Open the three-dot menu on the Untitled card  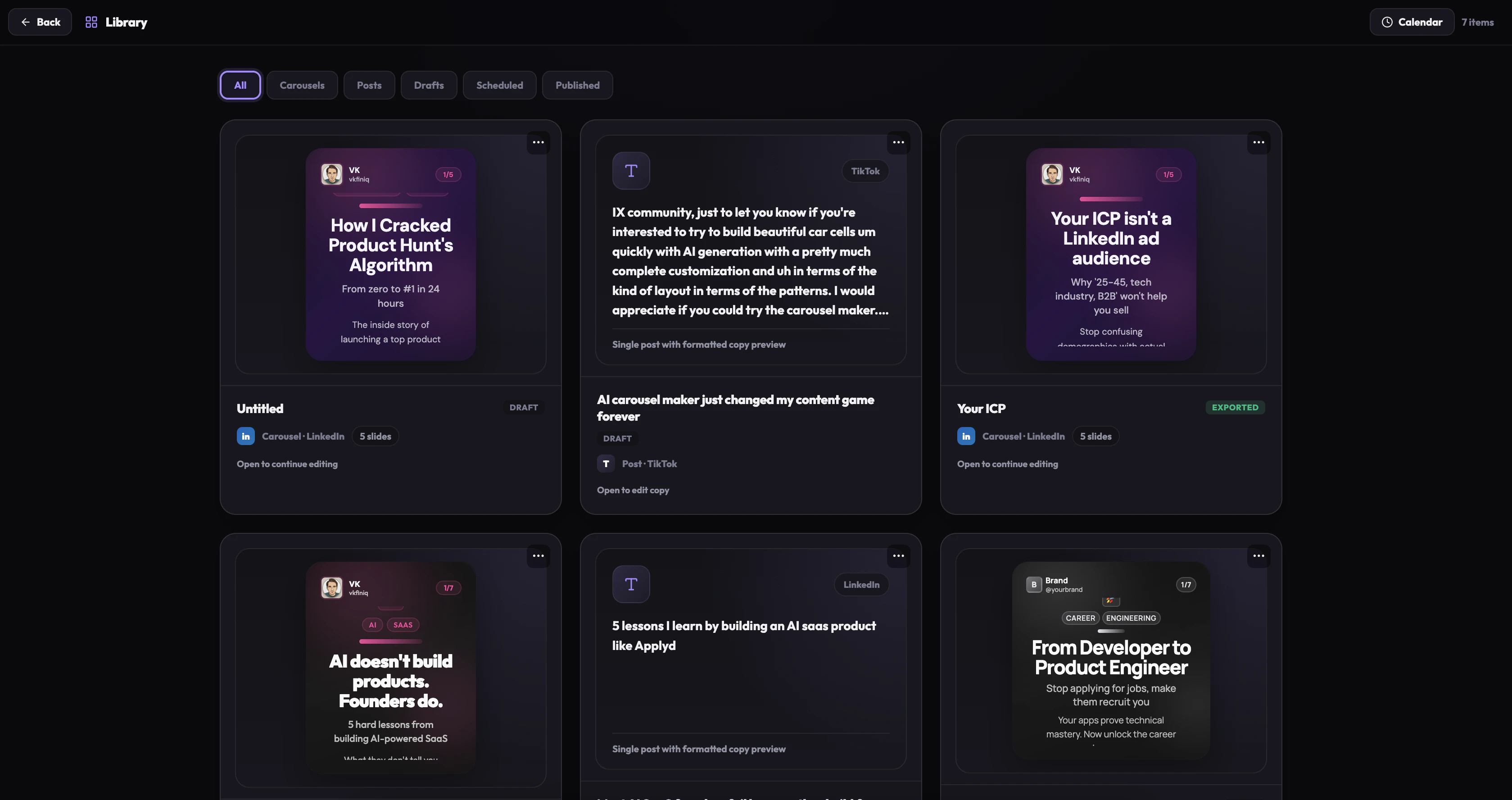pos(538,142)
